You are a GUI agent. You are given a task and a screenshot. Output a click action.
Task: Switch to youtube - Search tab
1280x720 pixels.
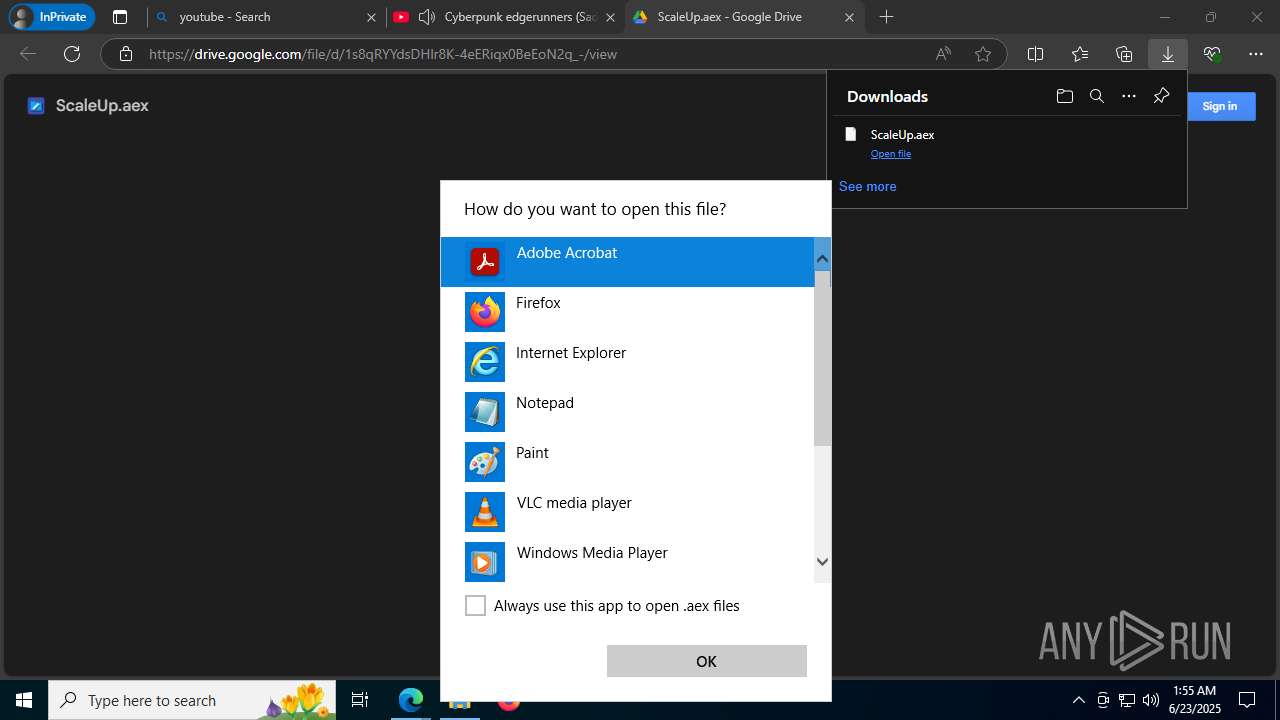point(267,17)
